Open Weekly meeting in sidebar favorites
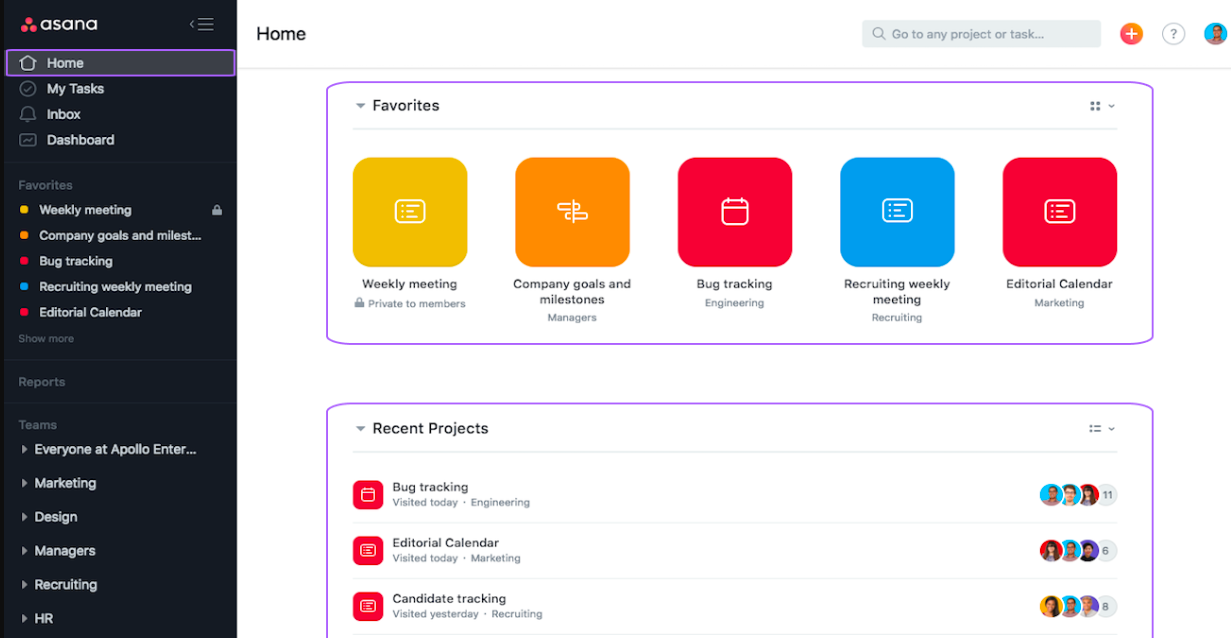The image size is (1231, 638). point(85,210)
